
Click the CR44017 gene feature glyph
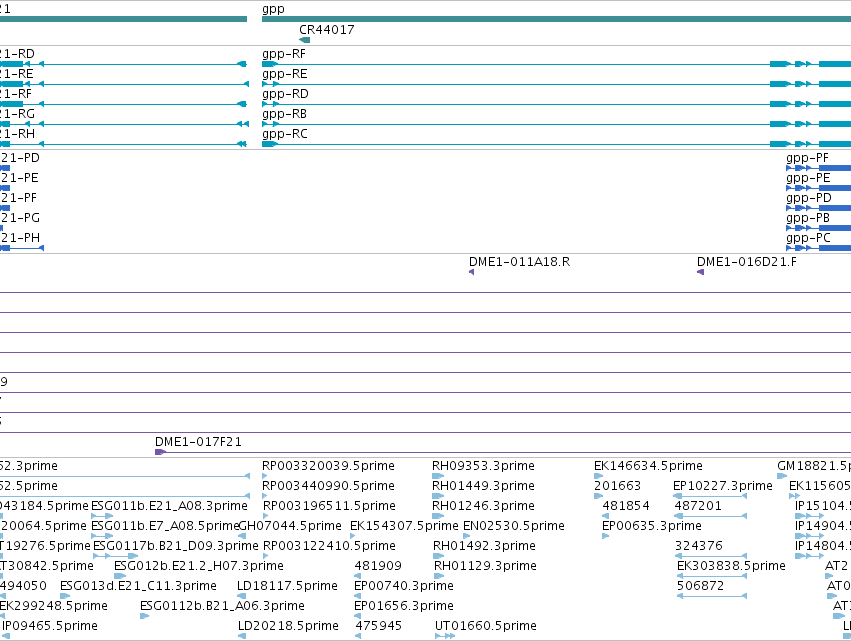tap(304, 40)
